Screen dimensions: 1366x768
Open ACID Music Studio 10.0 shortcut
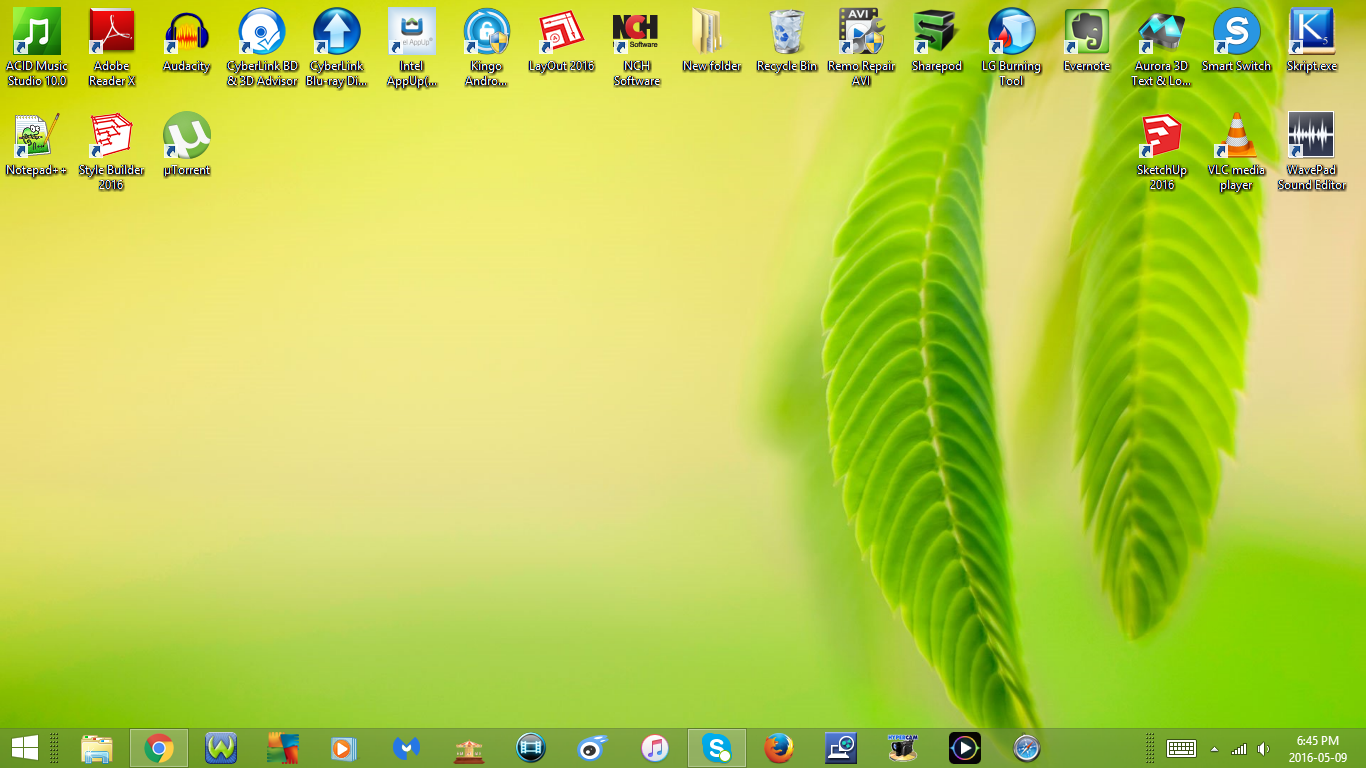click(x=37, y=47)
